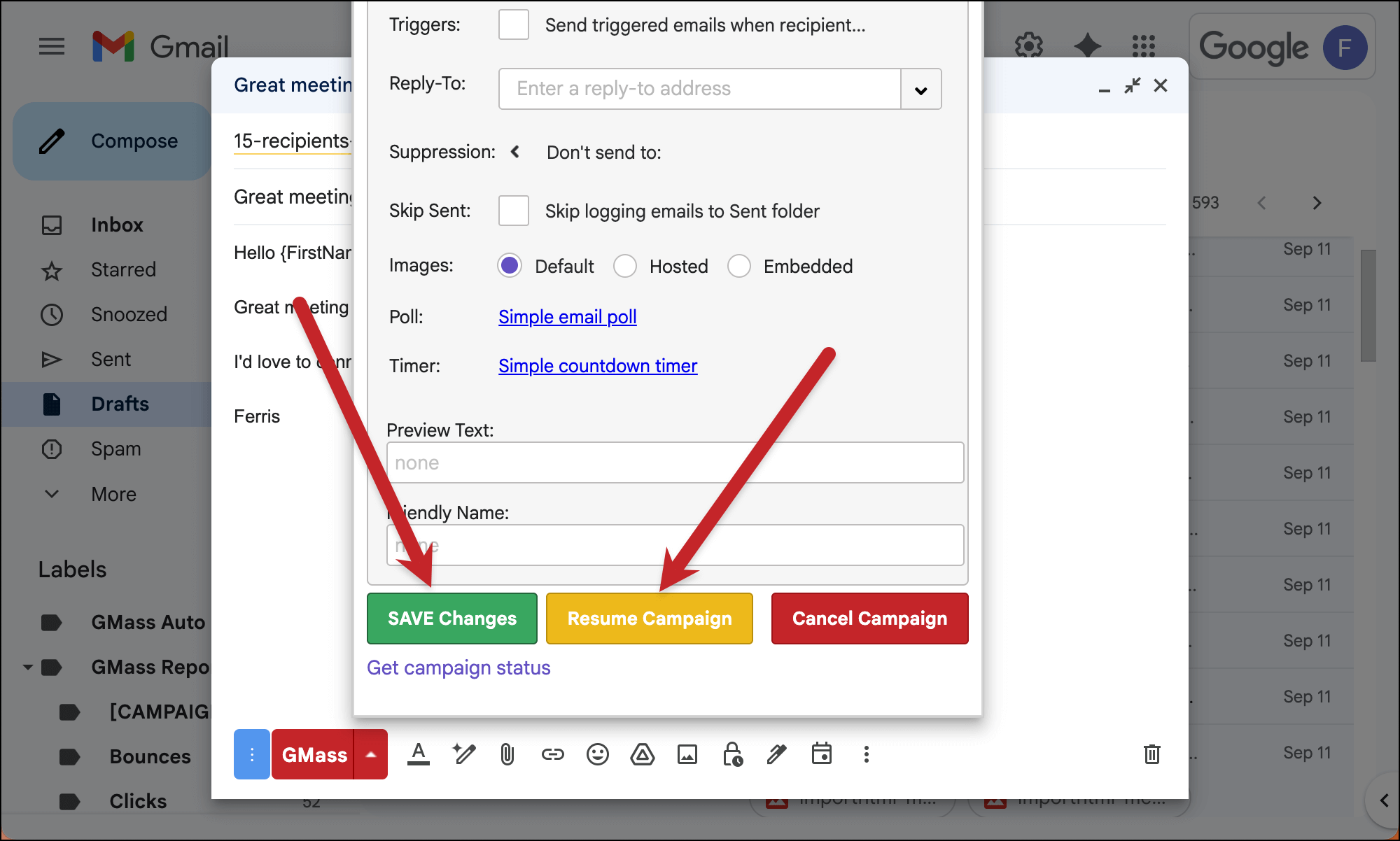This screenshot has width=1400, height=841.
Task: Select the Hosted images radio button
Action: (624, 266)
